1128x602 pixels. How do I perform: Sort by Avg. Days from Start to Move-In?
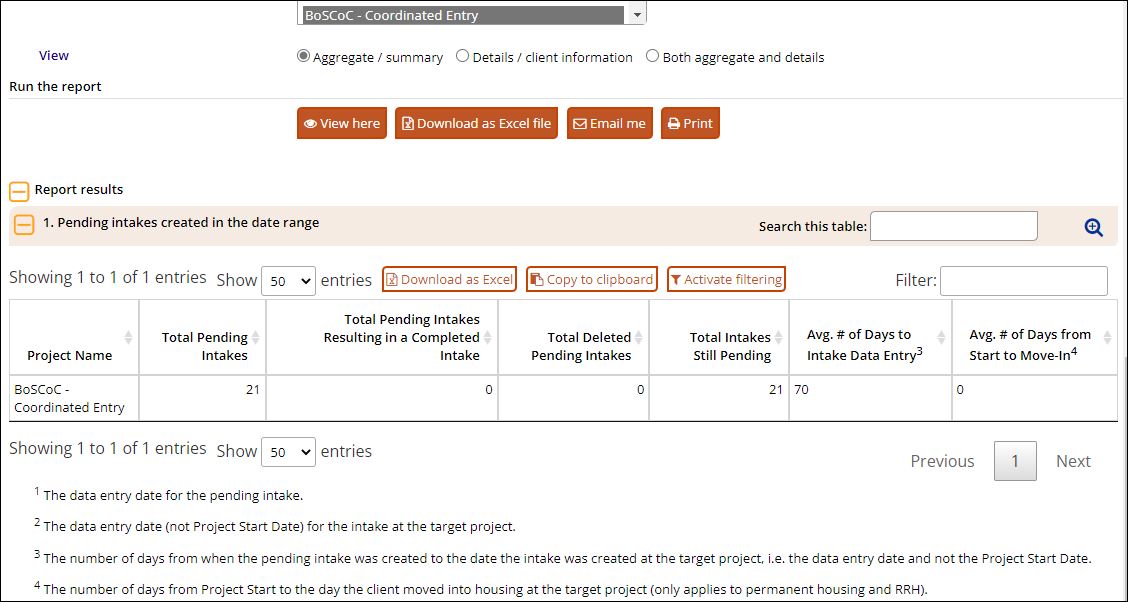(x=1107, y=337)
